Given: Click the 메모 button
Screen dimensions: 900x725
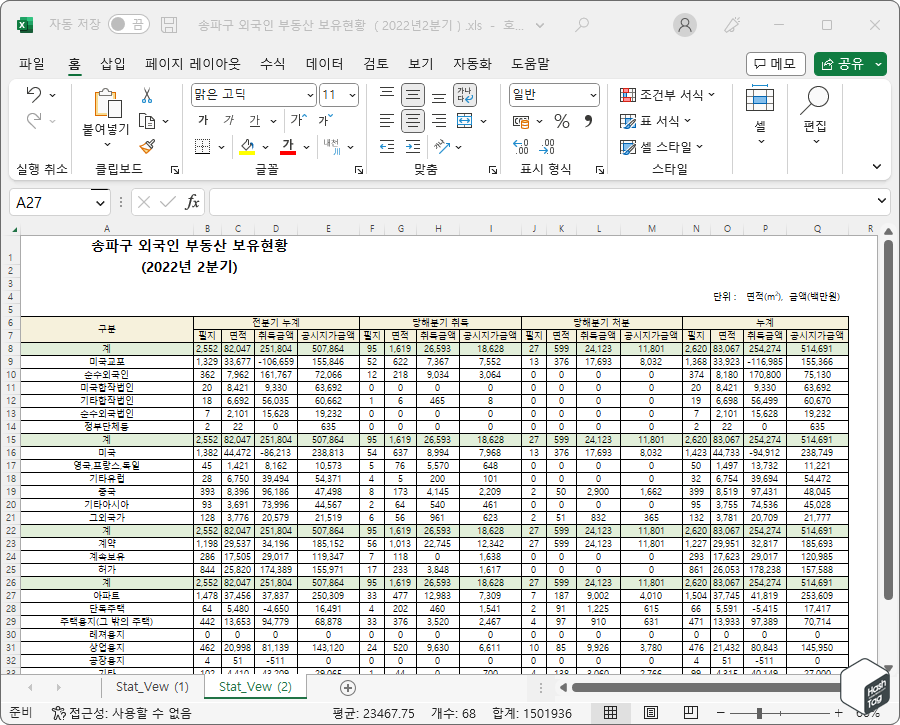Looking at the screenshot, I should pyautogui.click(x=775, y=63).
